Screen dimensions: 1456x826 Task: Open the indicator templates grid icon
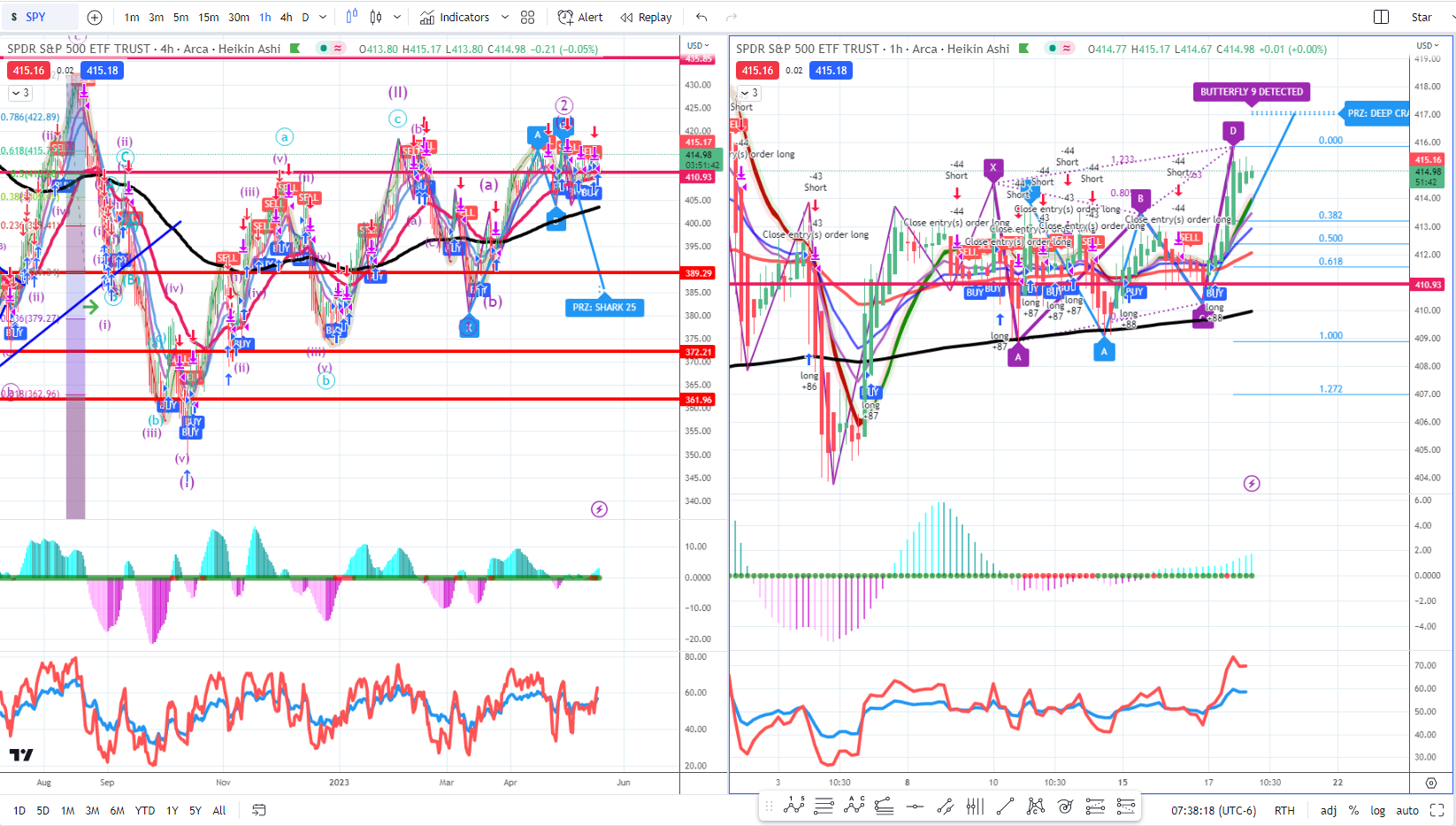528,17
